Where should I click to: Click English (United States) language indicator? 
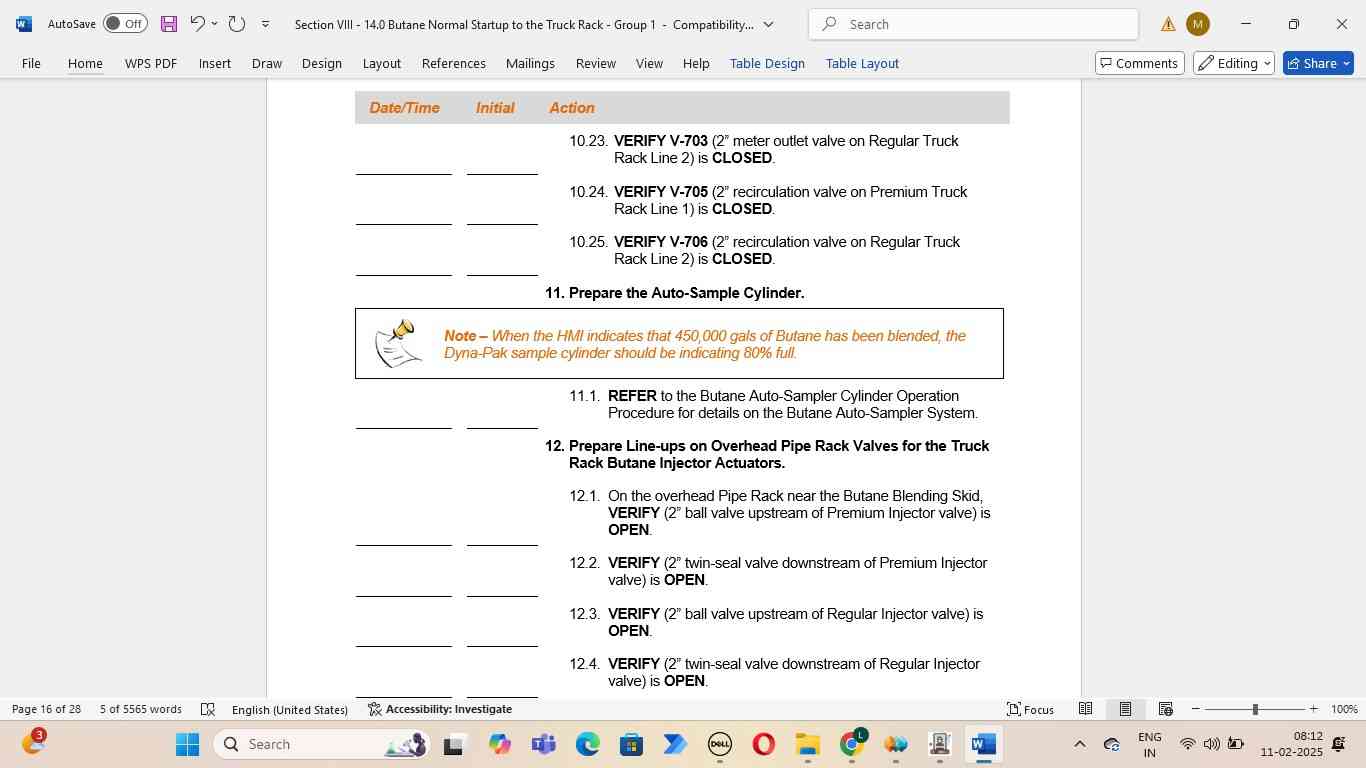click(290, 709)
